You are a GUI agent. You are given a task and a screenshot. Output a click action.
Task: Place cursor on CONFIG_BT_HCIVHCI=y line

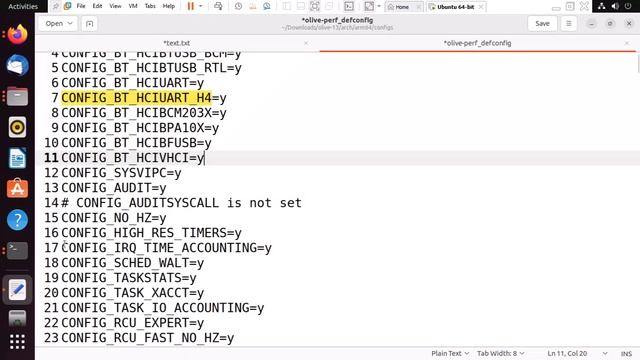pyautogui.click(x=133, y=158)
